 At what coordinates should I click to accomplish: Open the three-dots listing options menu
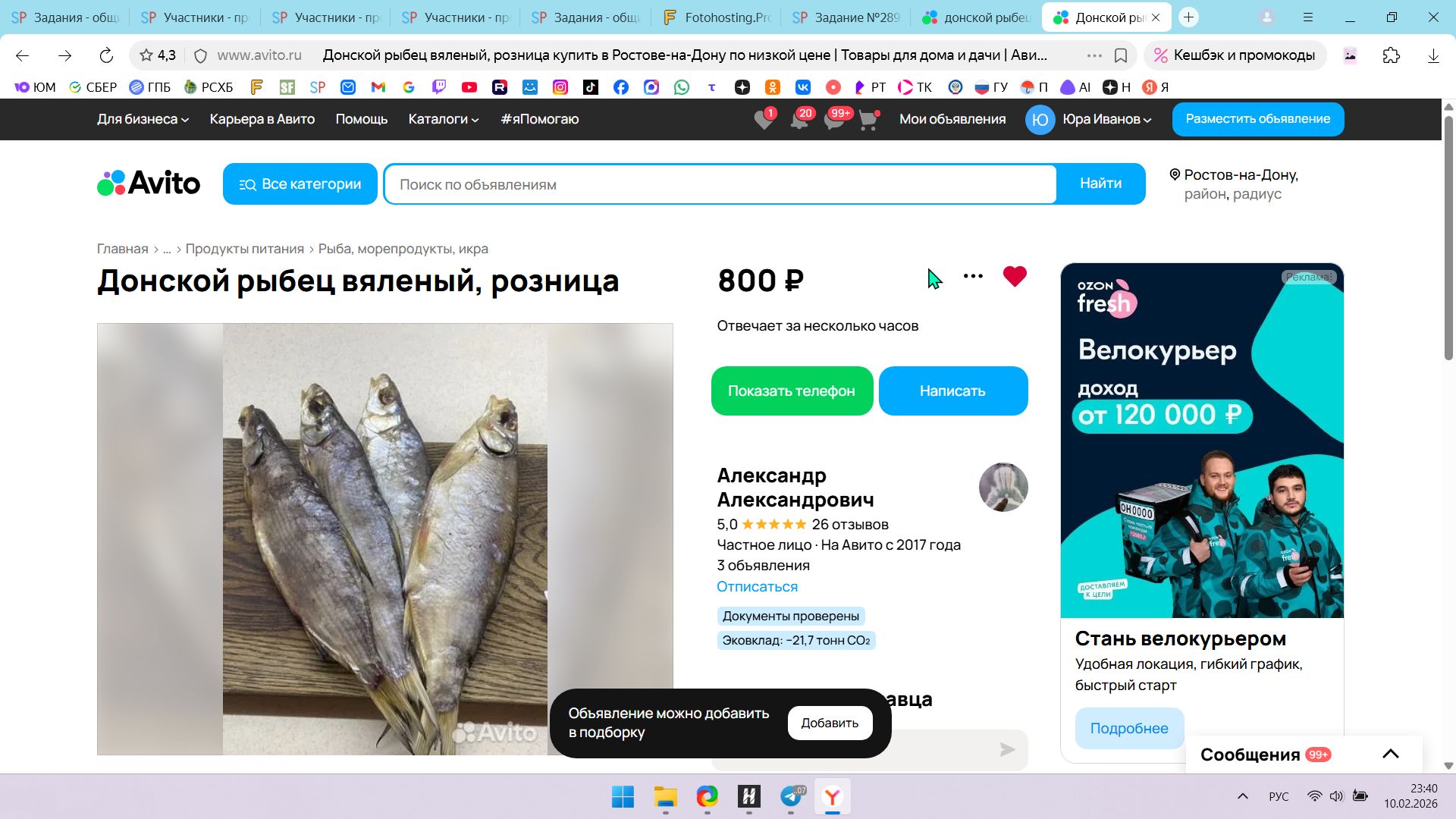973,277
